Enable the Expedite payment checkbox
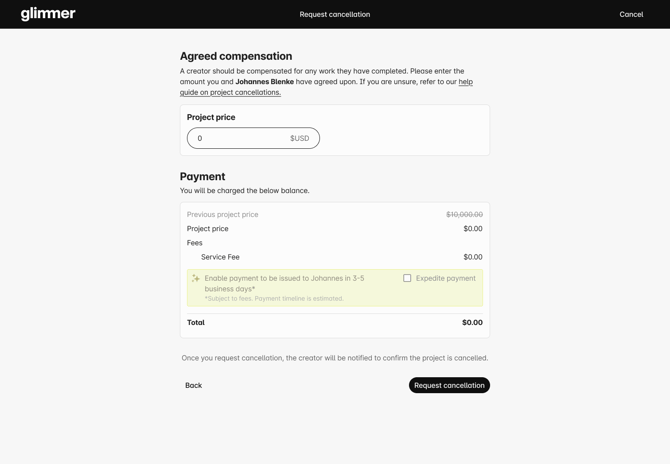The image size is (670, 464). pyautogui.click(x=407, y=278)
